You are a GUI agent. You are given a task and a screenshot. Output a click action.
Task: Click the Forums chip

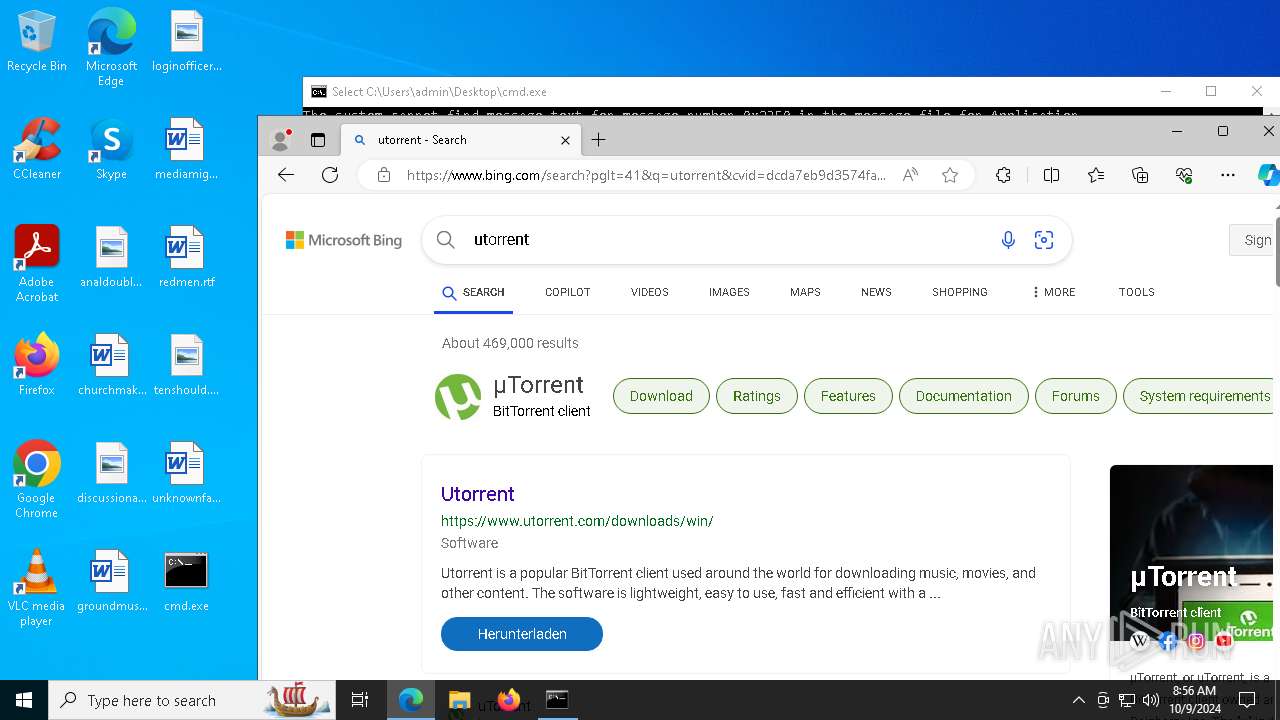(1075, 396)
